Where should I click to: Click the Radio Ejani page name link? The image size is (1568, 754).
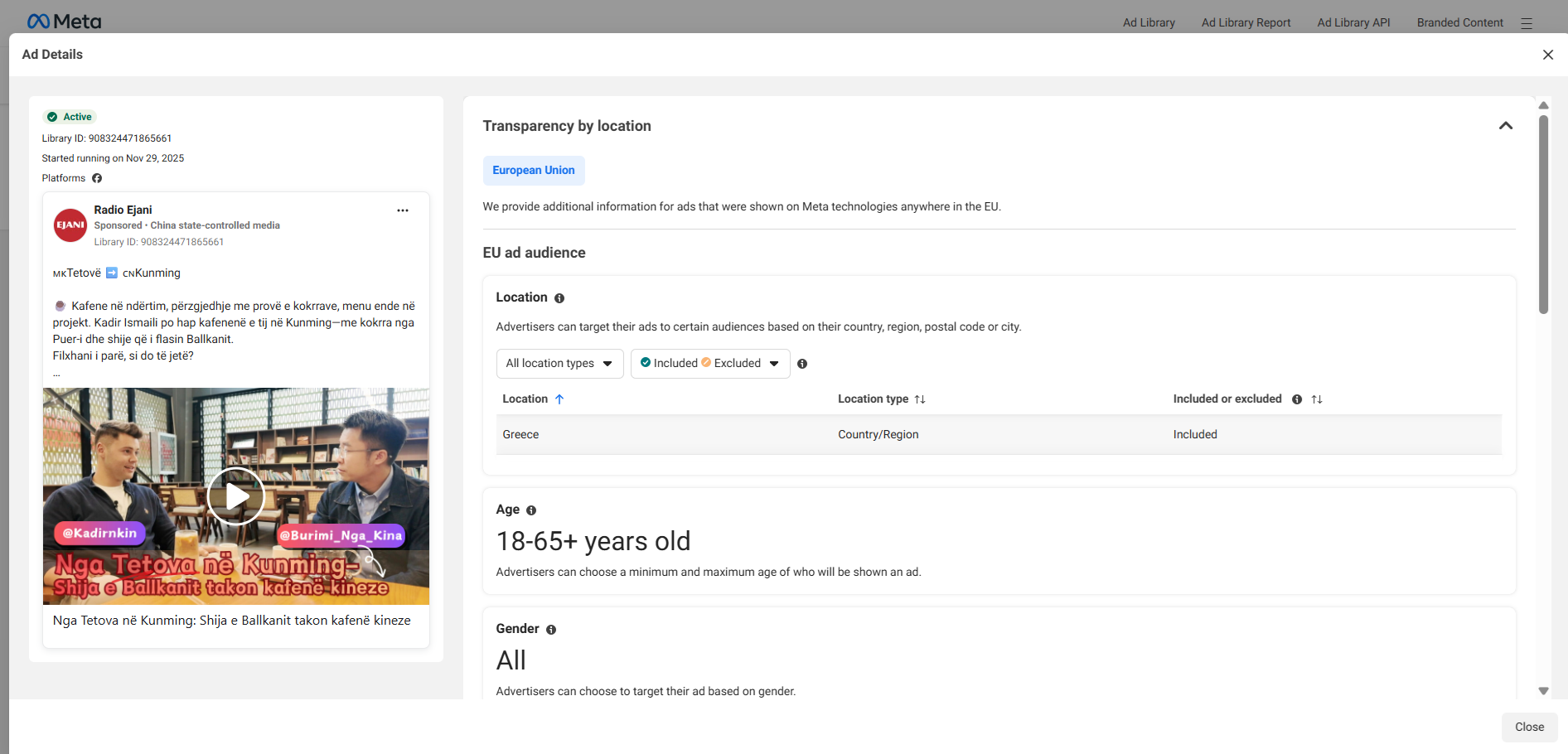pyautogui.click(x=123, y=210)
